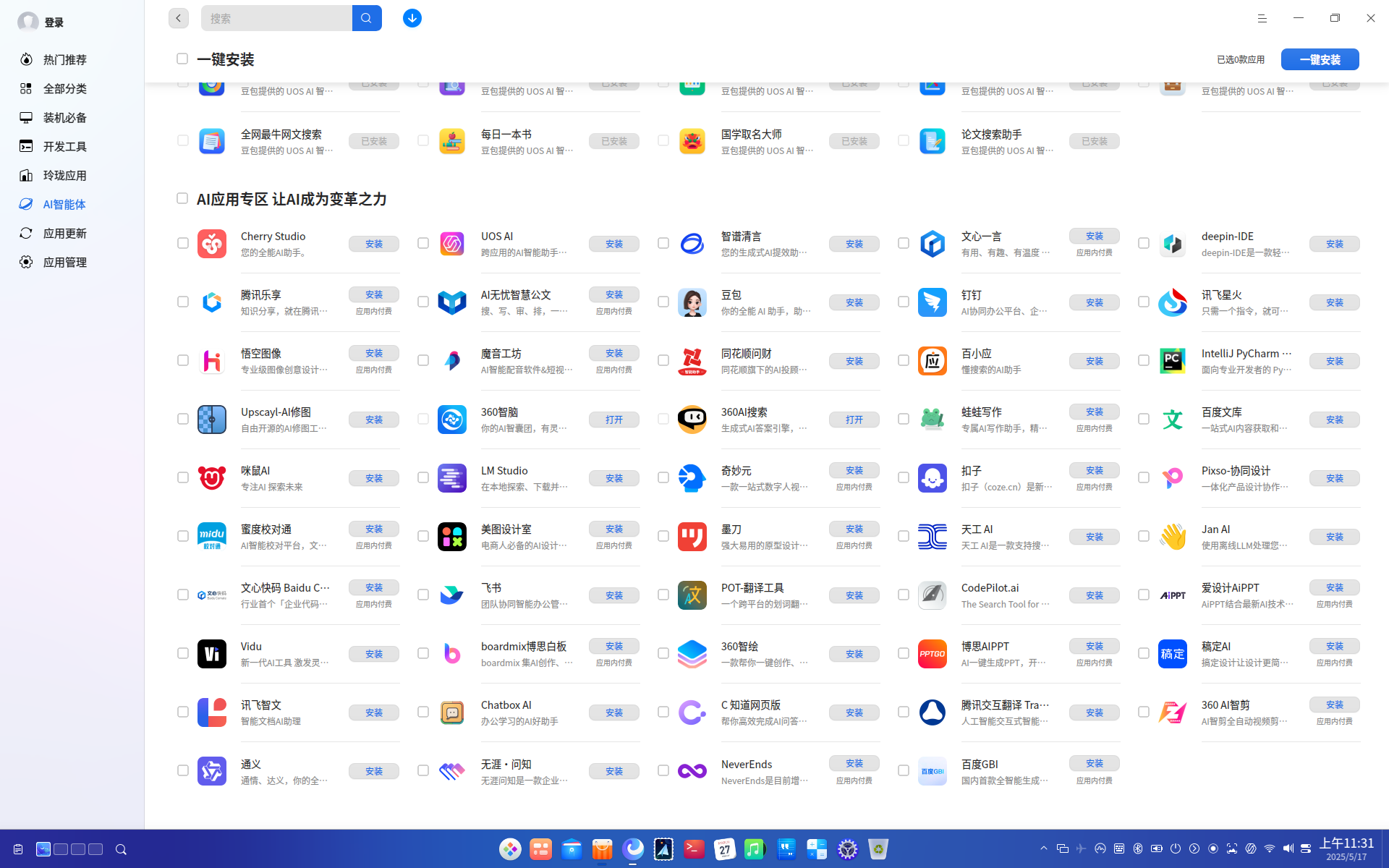Viewport: 1389px width, 868px height.
Task: Go to 热门推荐 in sidebar
Action: pos(65,59)
